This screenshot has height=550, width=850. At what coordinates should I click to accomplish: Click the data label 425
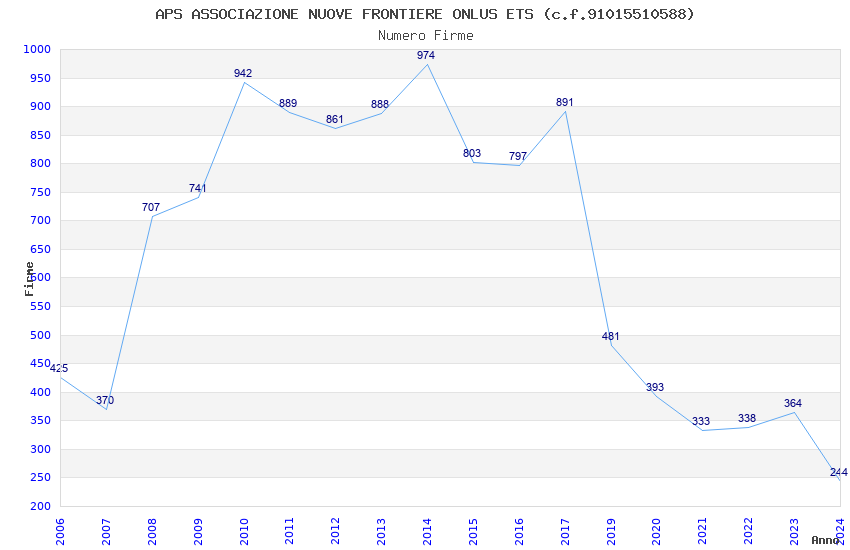pos(59,368)
